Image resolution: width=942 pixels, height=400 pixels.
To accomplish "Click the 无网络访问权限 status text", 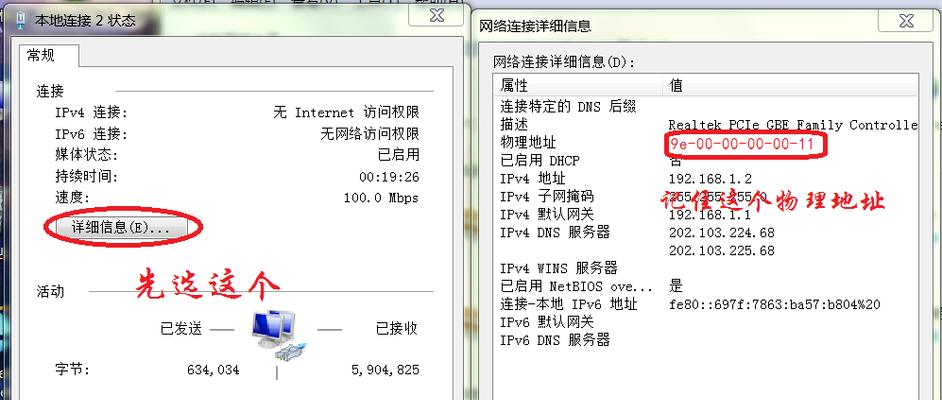I will pos(369,133).
